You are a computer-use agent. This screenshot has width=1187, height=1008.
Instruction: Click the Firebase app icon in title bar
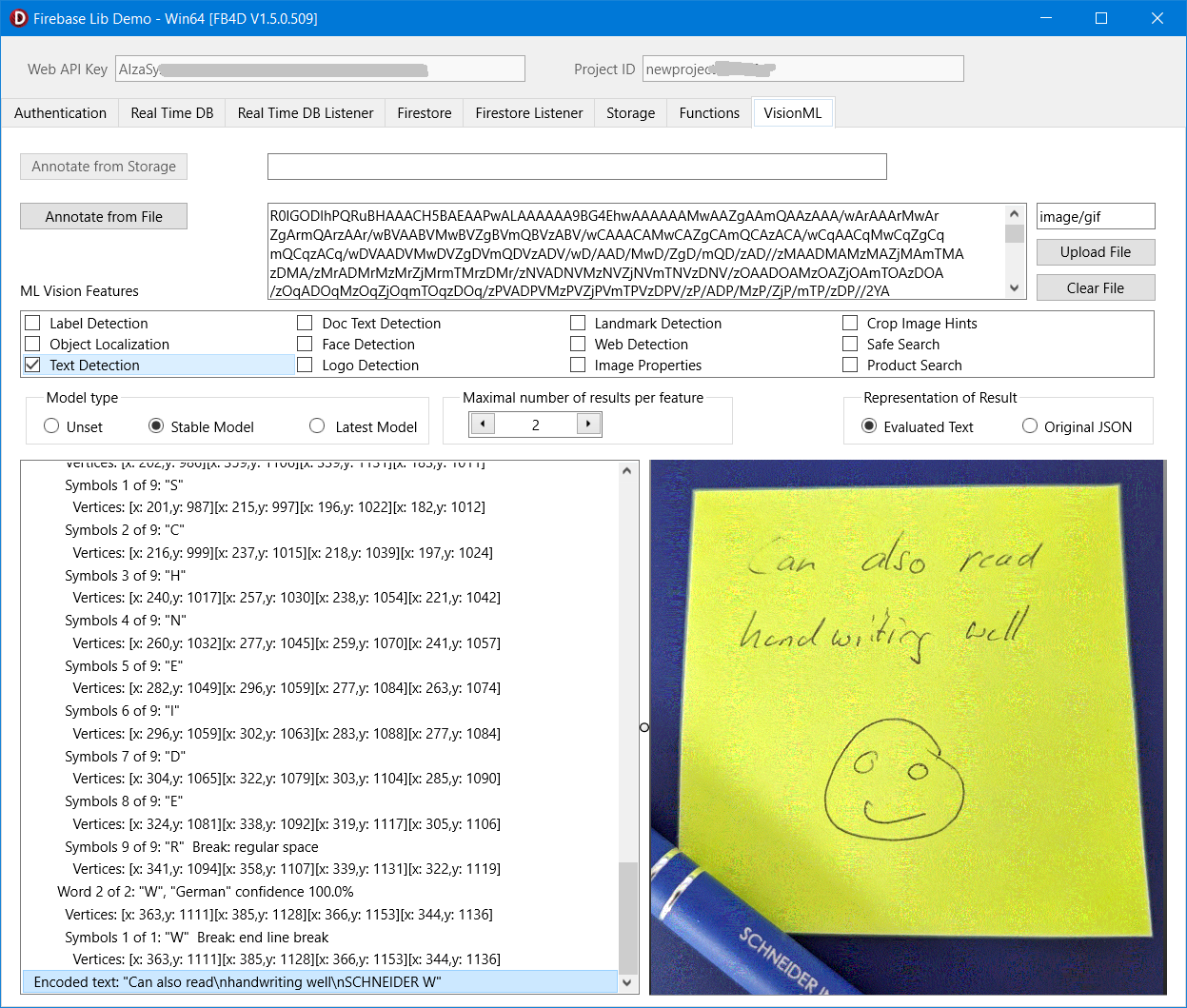pyautogui.click(x=17, y=18)
